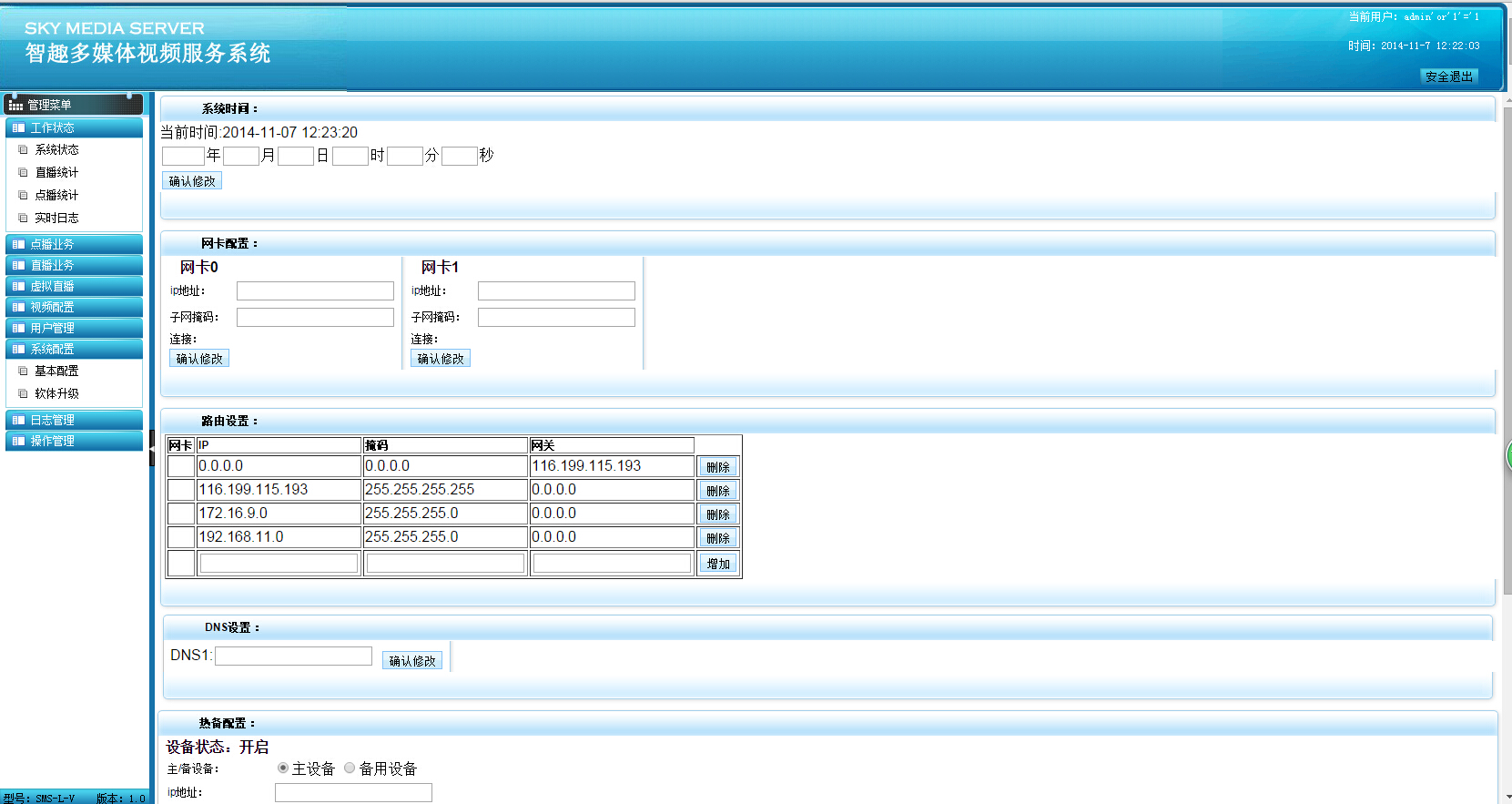Viewport: 1512px width, 804px height.
Task: Click the grid icon beside 管理菜单
Action: click(x=15, y=106)
